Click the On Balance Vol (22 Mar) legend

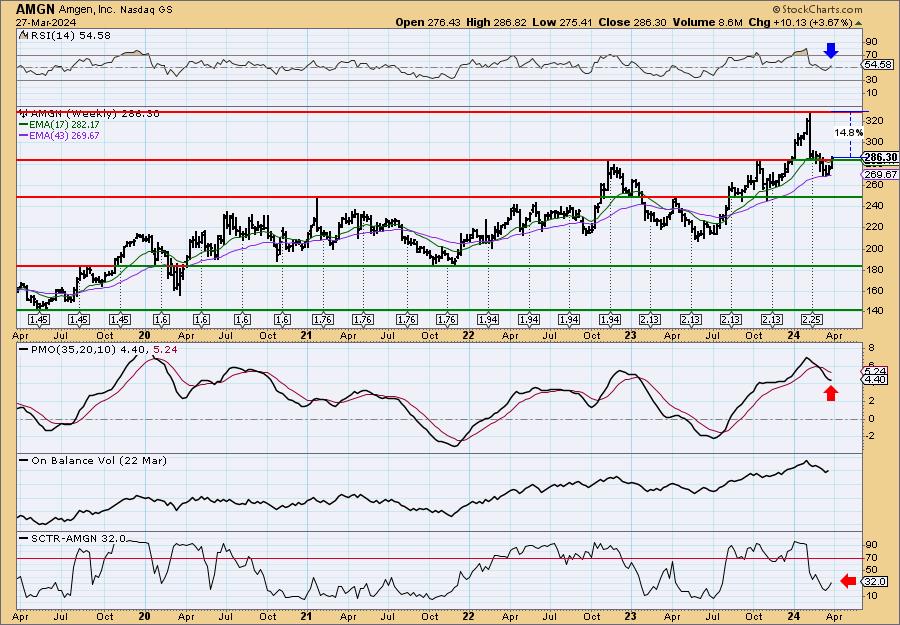click(94, 460)
